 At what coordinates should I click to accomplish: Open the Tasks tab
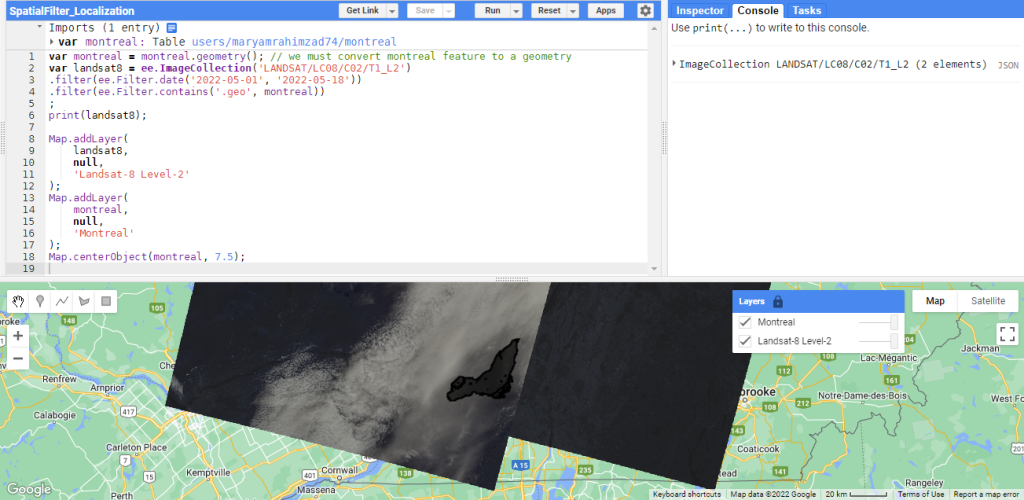coord(807,10)
